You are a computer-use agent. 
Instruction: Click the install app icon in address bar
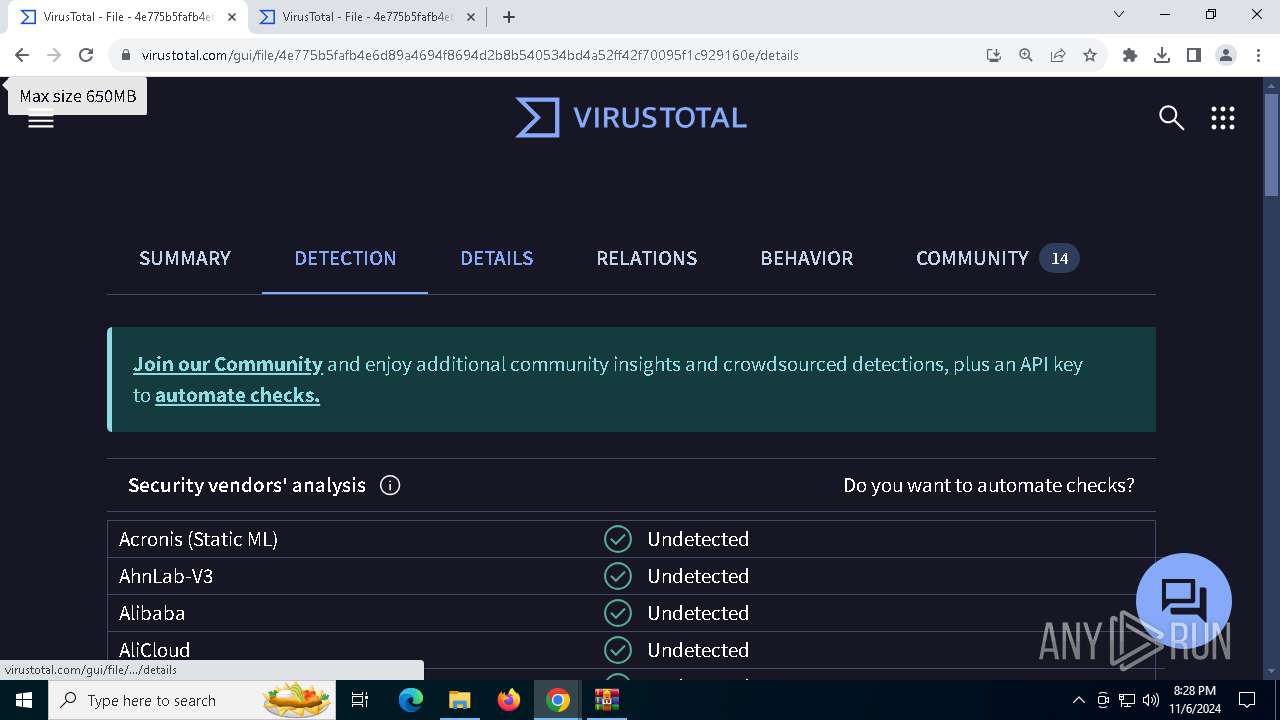pyautogui.click(x=993, y=55)
